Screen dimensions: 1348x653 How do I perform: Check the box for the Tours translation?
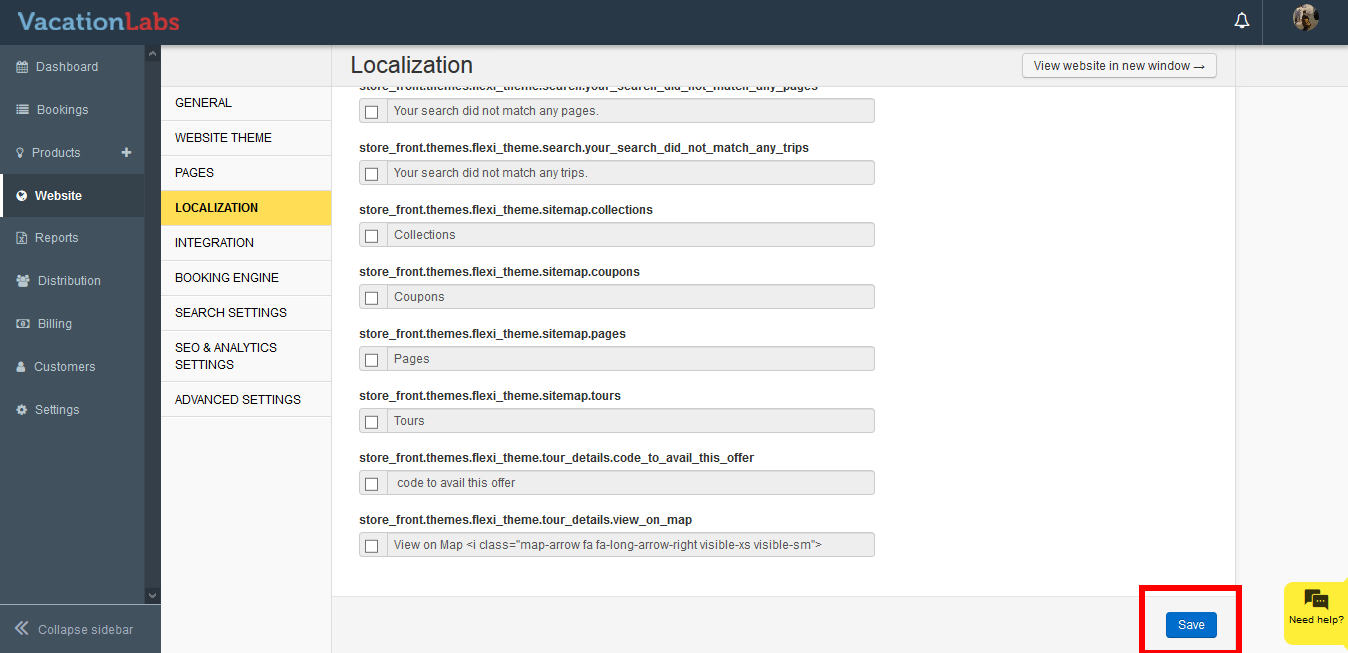[x=372, y=422]
